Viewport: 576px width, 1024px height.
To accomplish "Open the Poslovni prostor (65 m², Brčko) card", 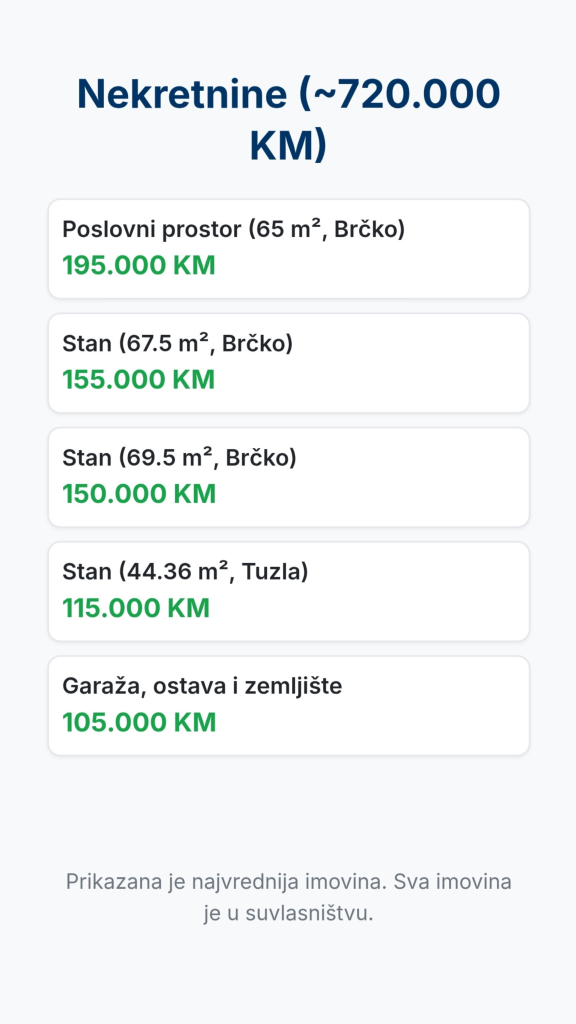I will click(x=288, y=249).
